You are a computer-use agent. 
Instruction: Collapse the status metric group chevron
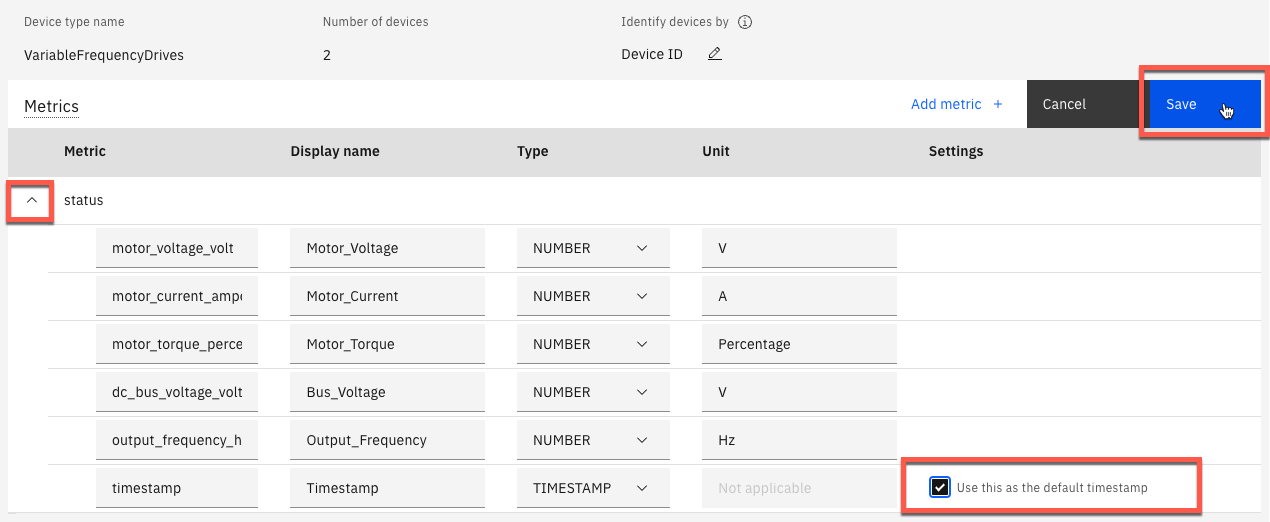(32, 201)
